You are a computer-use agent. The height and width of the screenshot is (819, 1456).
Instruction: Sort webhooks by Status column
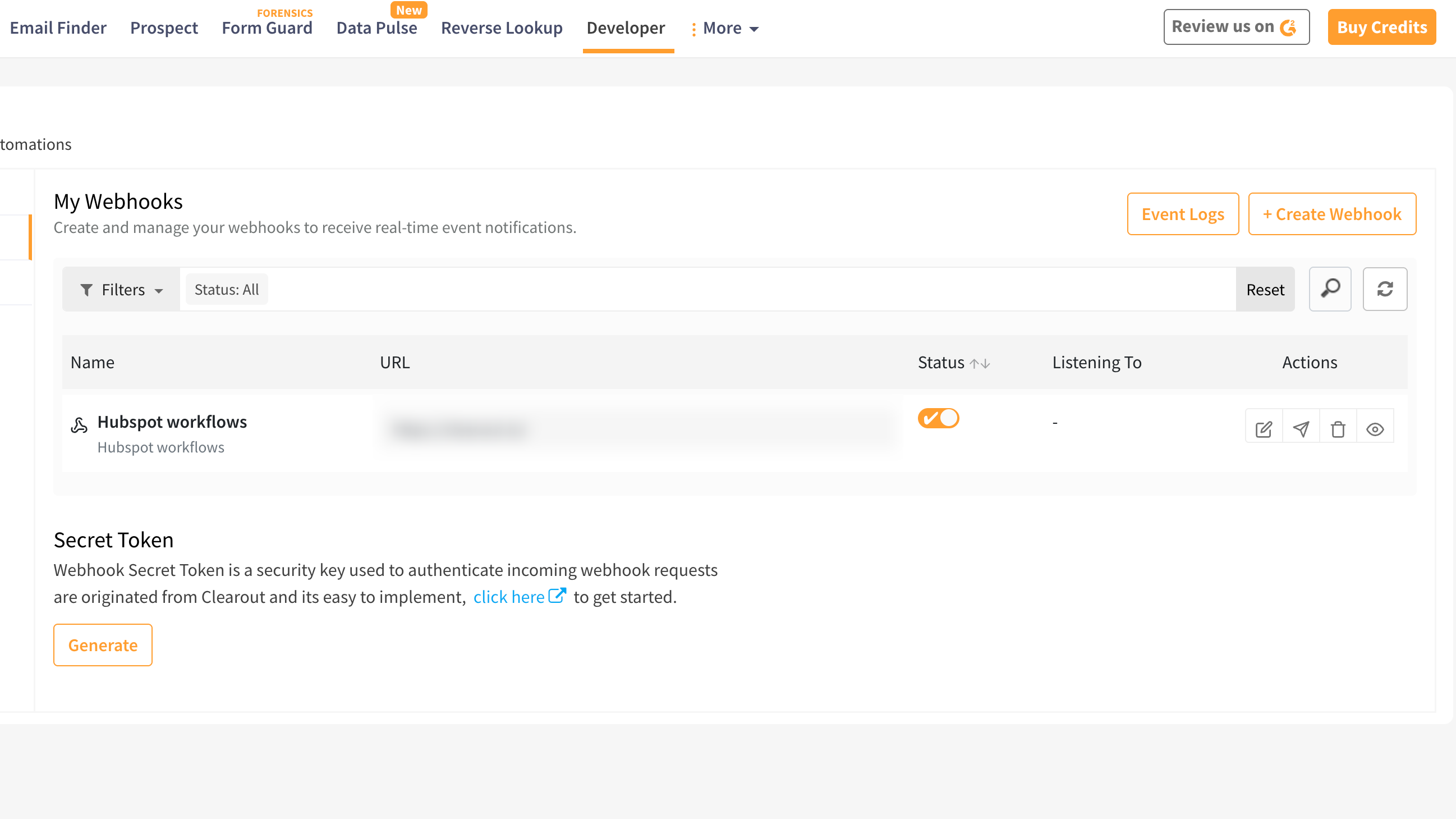point(980,363)
